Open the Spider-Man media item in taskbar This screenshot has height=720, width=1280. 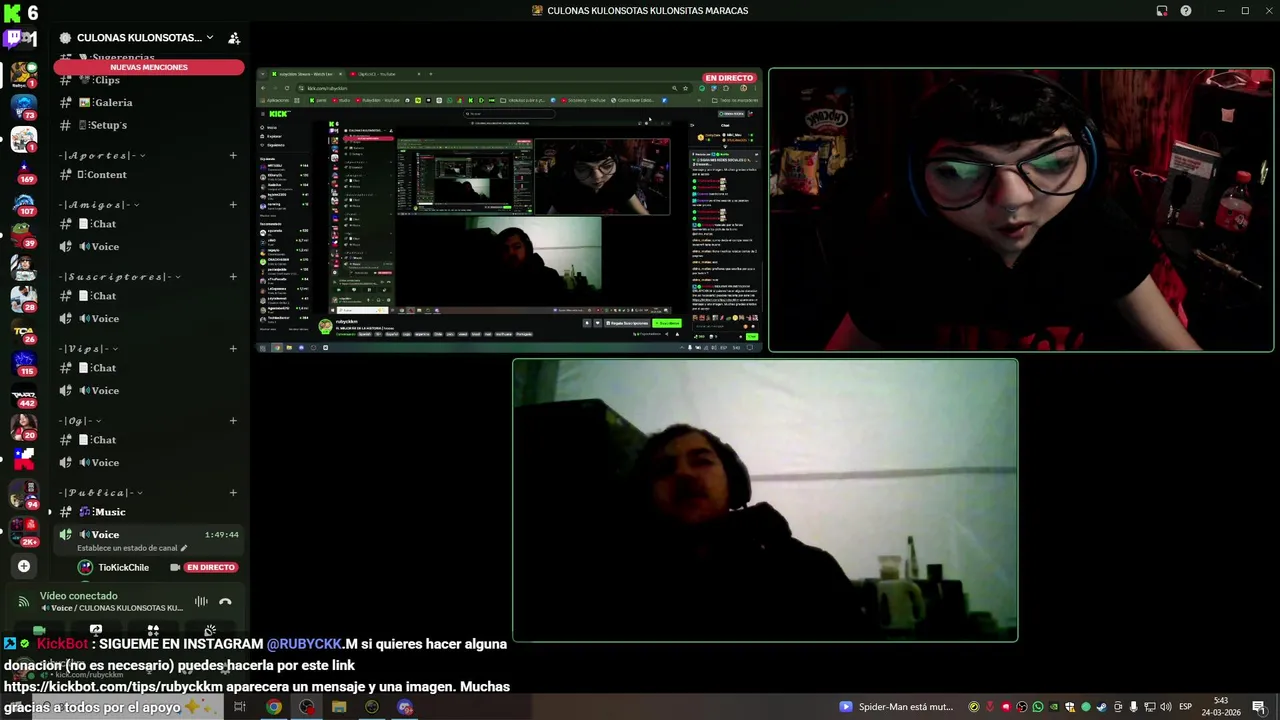pos(897,707)
